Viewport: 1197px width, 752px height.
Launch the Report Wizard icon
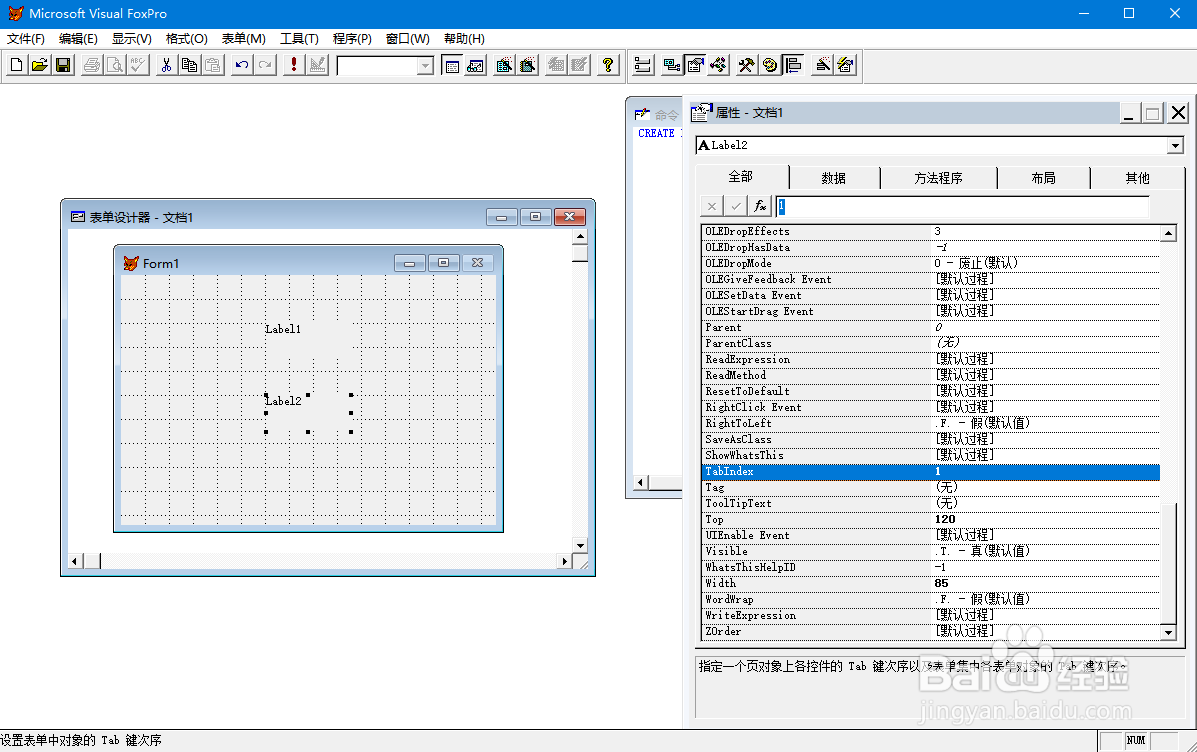click(528, 65)
